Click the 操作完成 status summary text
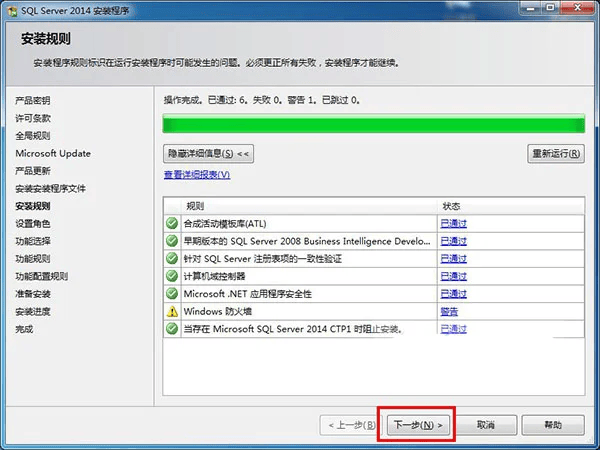The image size is (600, 450). (262, 100)
